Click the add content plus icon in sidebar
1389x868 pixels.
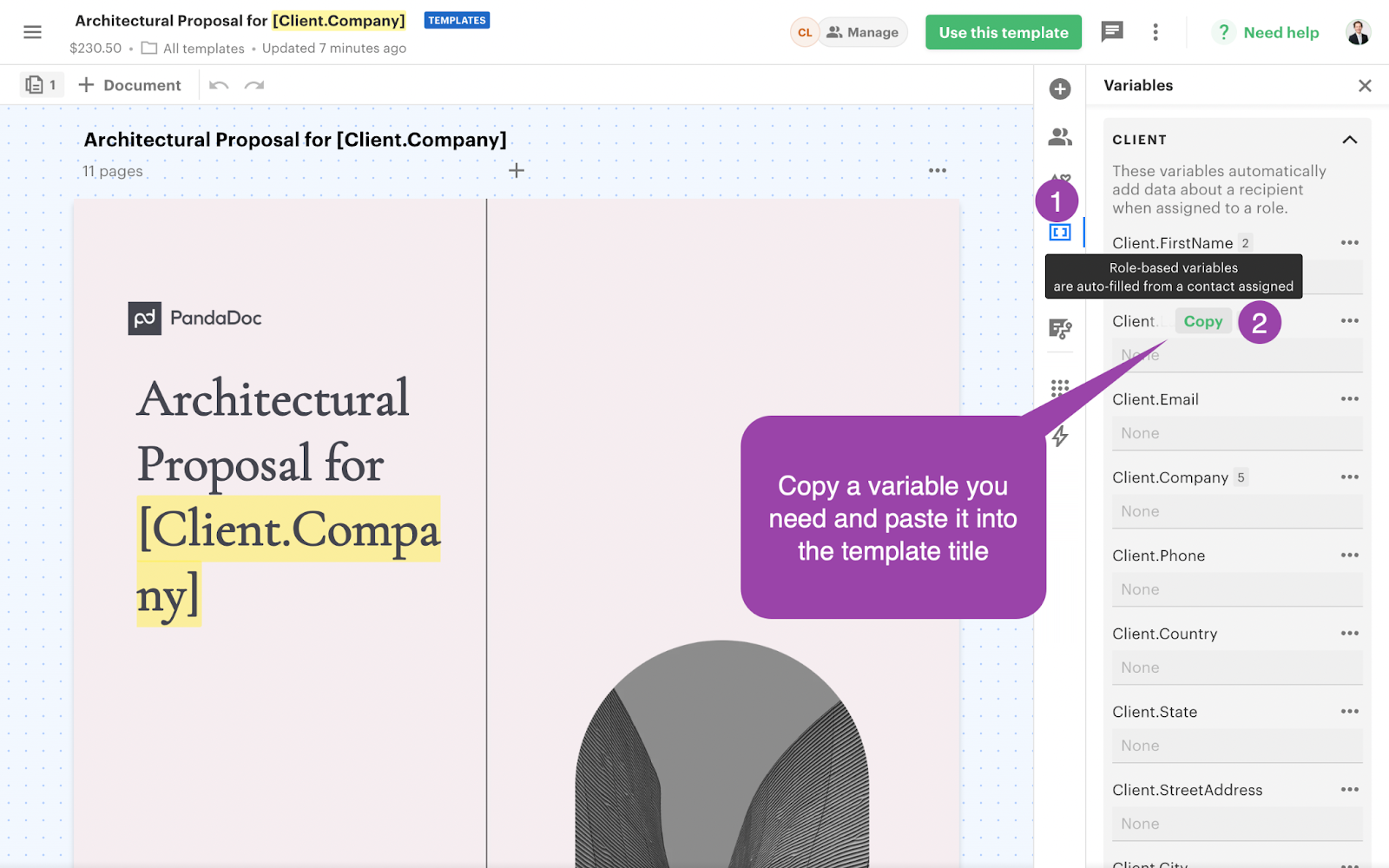[x=1059, y=89]
